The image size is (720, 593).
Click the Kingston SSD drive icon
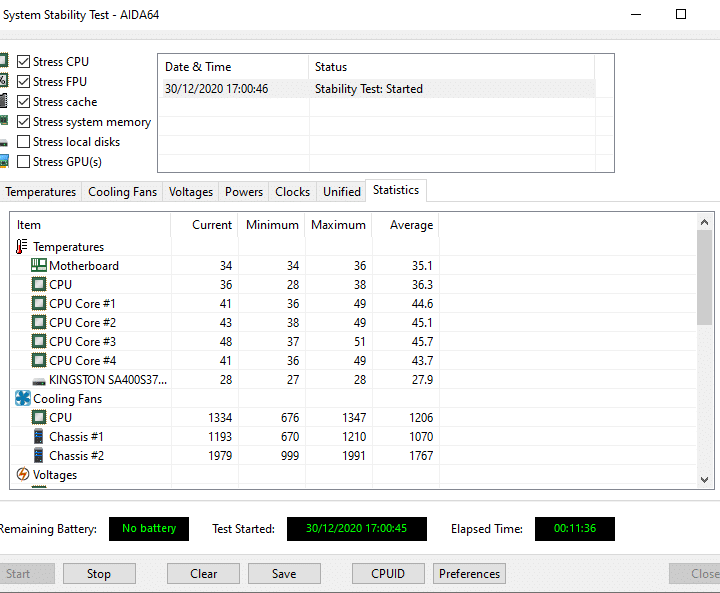pos(39,380)
